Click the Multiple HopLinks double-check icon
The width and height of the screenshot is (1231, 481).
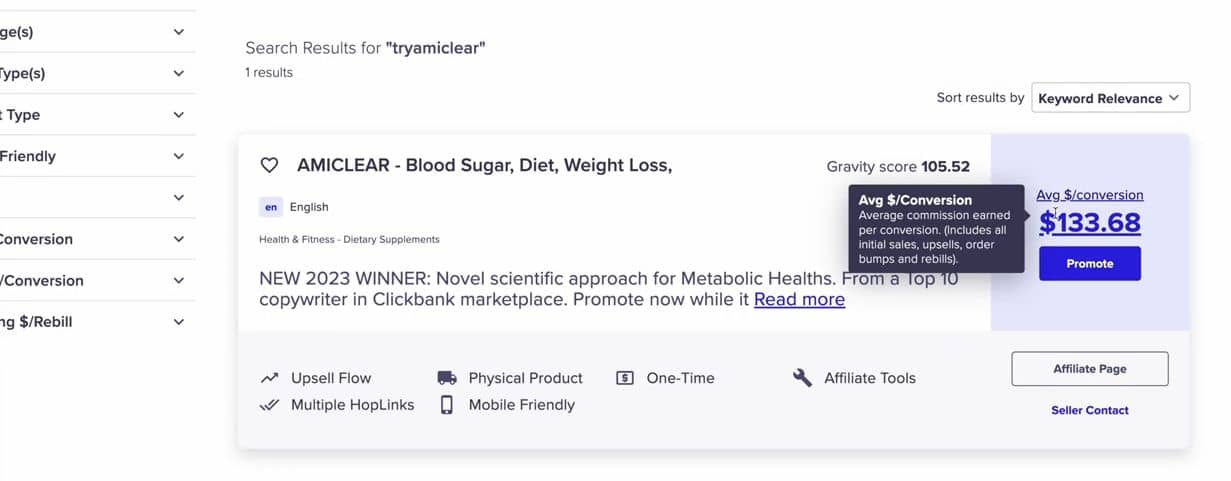click(x=269, y=405)
